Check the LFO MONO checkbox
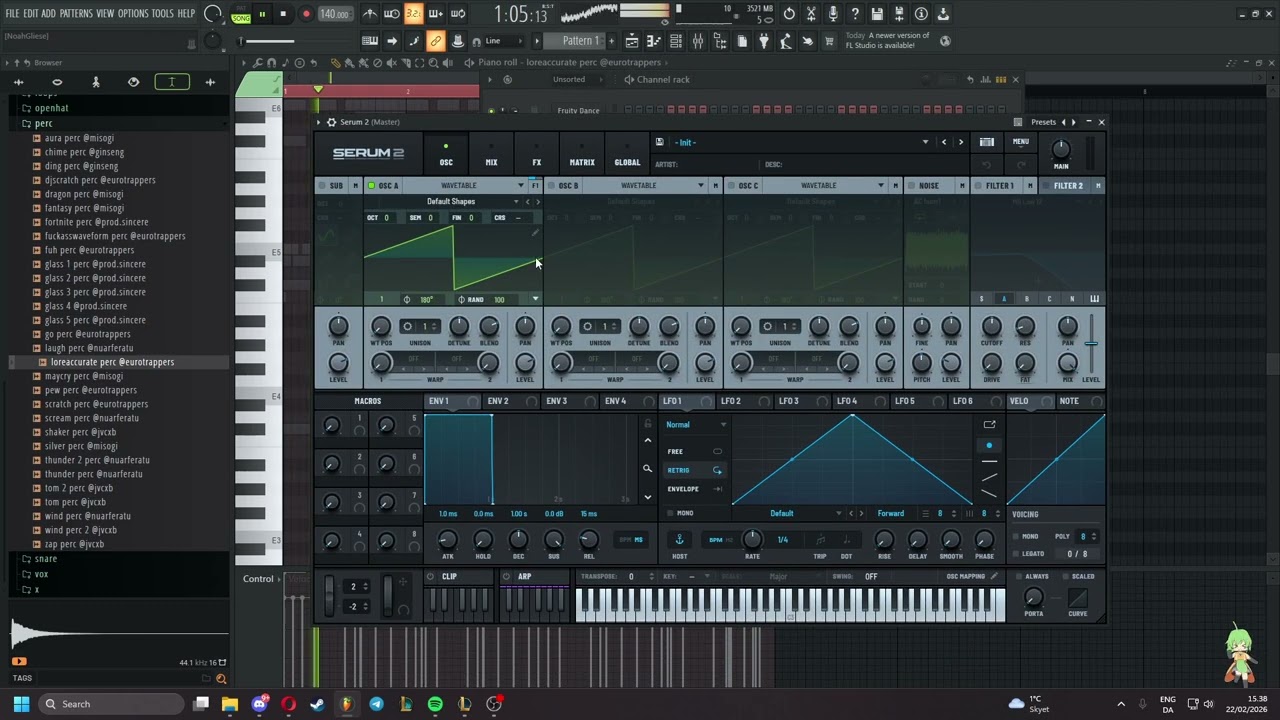 coord(671,513)
